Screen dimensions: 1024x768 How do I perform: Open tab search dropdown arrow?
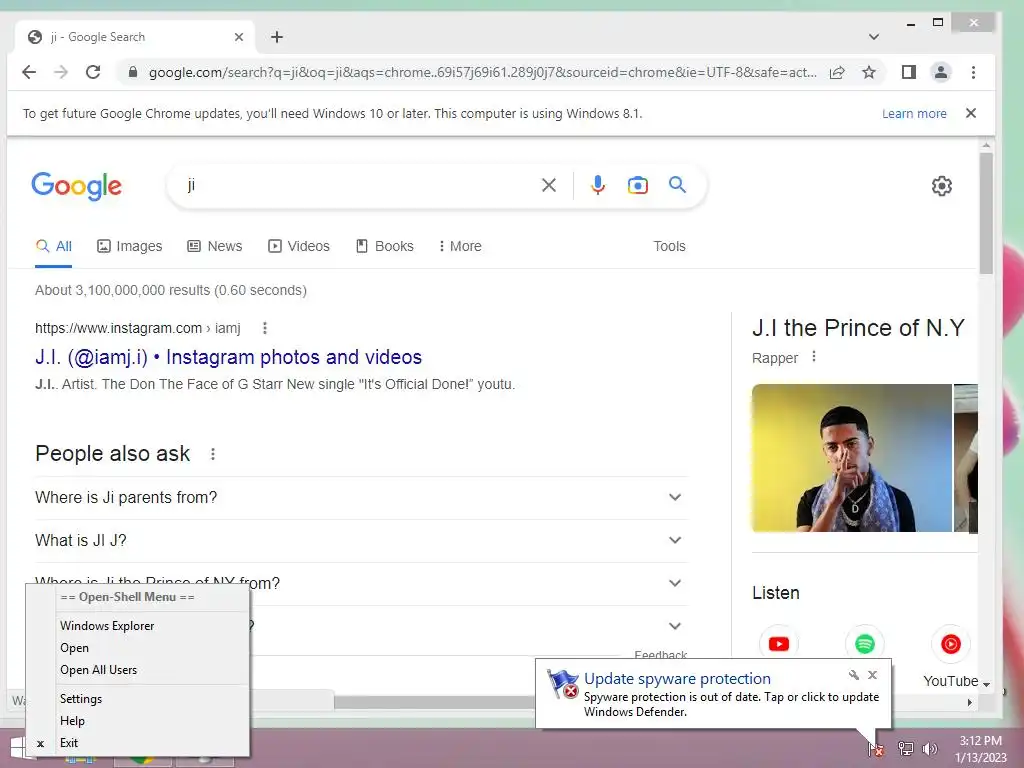[x=874, y=37]
